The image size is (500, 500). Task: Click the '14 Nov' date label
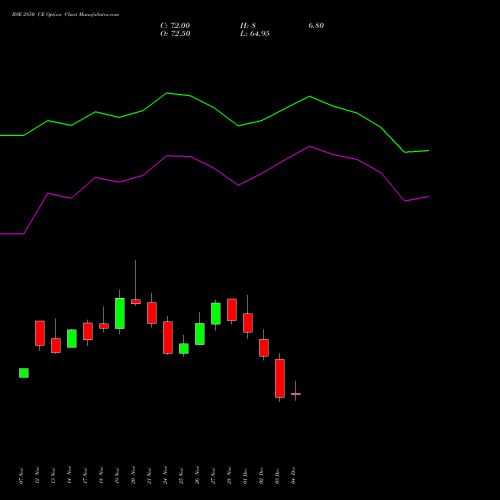click(x=70, y=476)
